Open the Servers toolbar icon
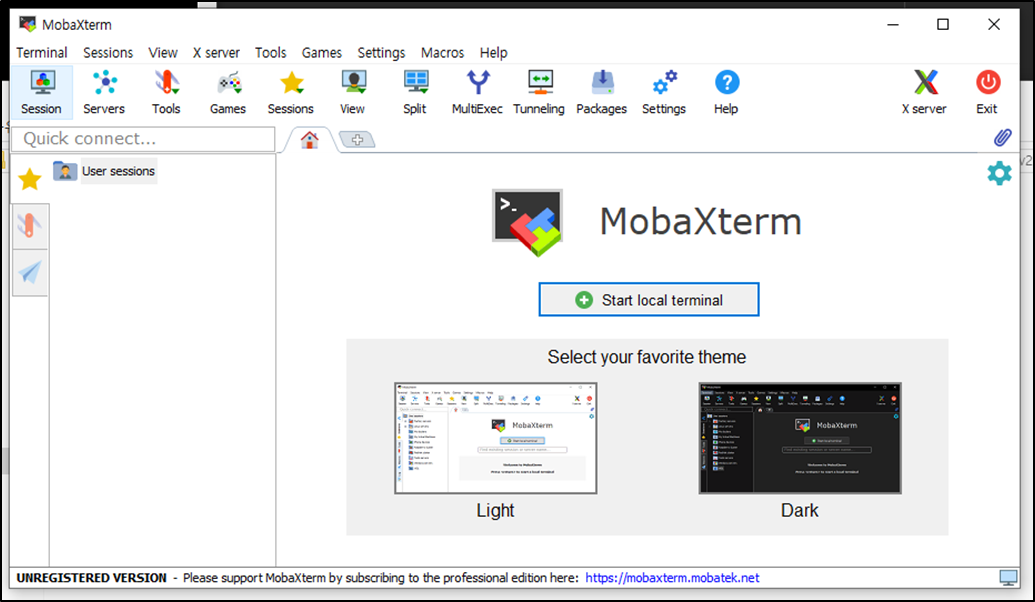This screenshot has height=602, width=1035. [x=104, y=92]
